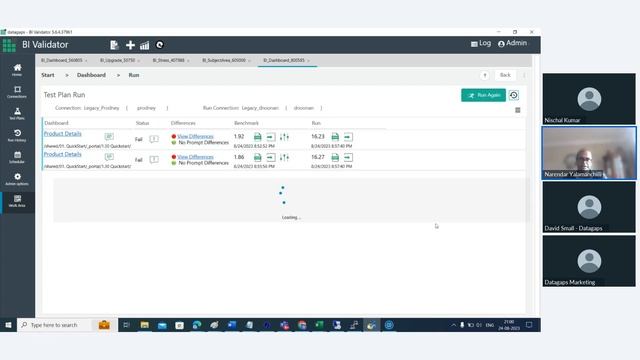Click the help question mark icon
The image size is (640, 360).
click(x=484, y=76)
